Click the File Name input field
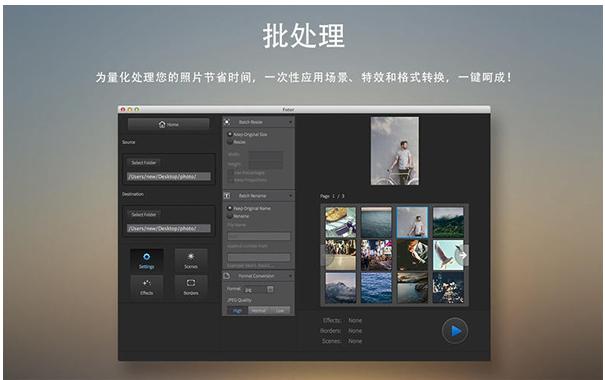 coord(259,236)
